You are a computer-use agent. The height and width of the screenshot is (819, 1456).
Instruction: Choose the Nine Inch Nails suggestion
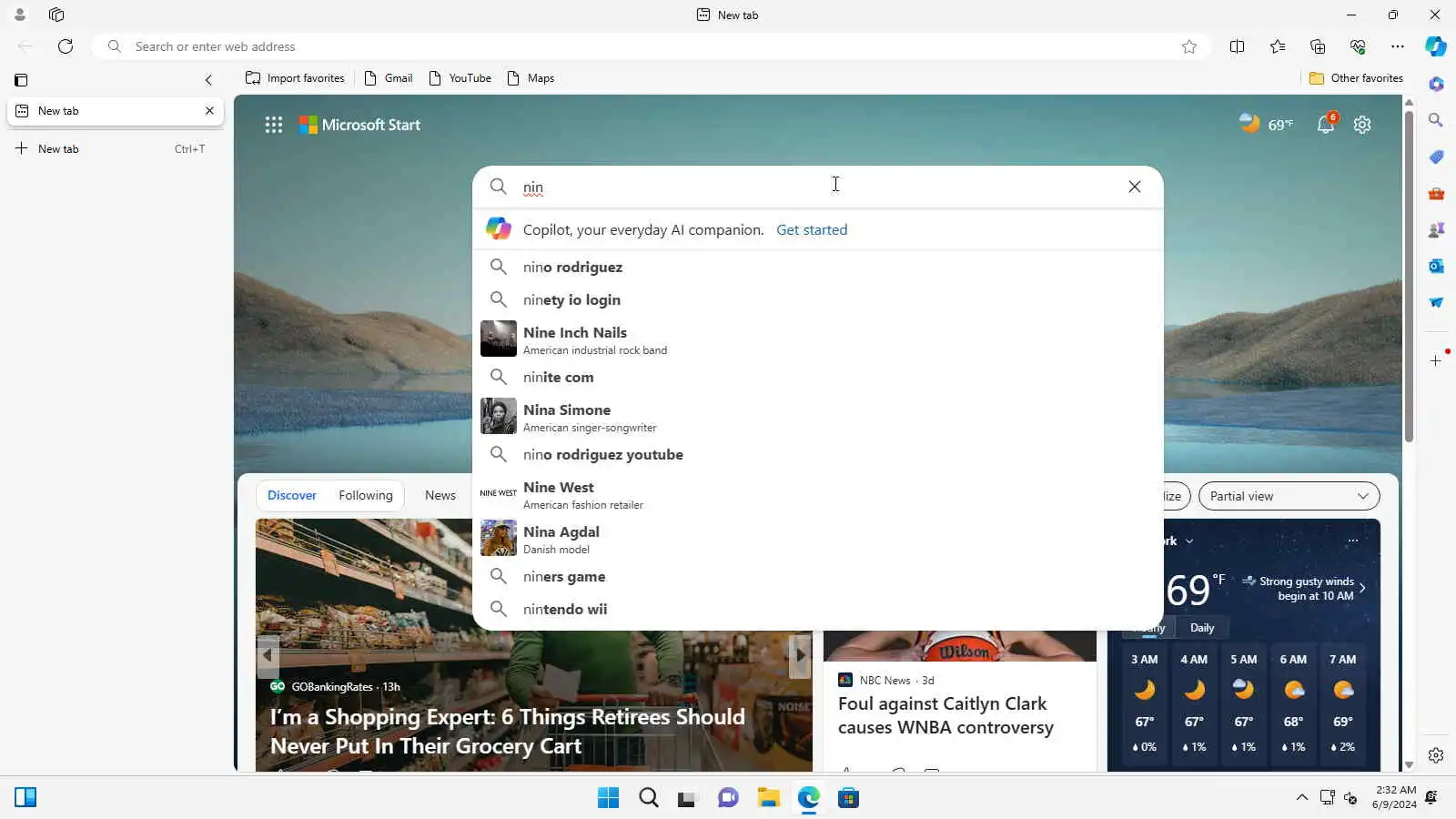818,339
